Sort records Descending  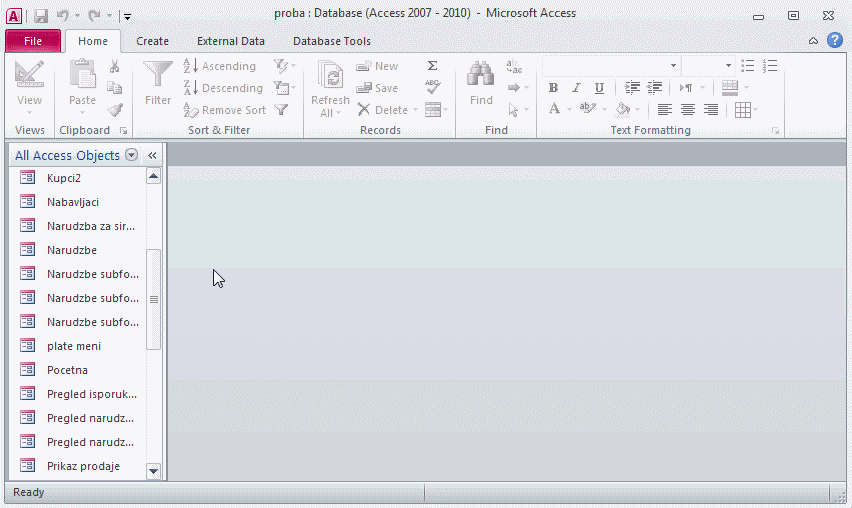(x=223, y=88)
